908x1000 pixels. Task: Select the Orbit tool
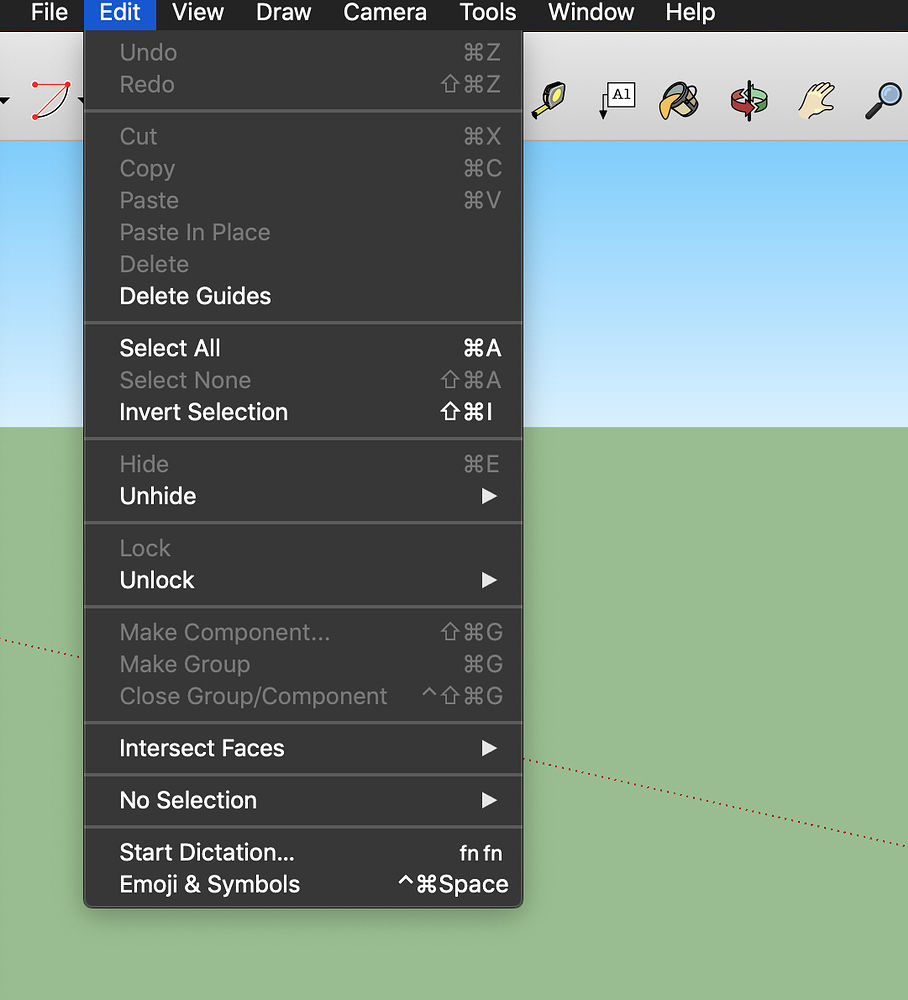749,101
